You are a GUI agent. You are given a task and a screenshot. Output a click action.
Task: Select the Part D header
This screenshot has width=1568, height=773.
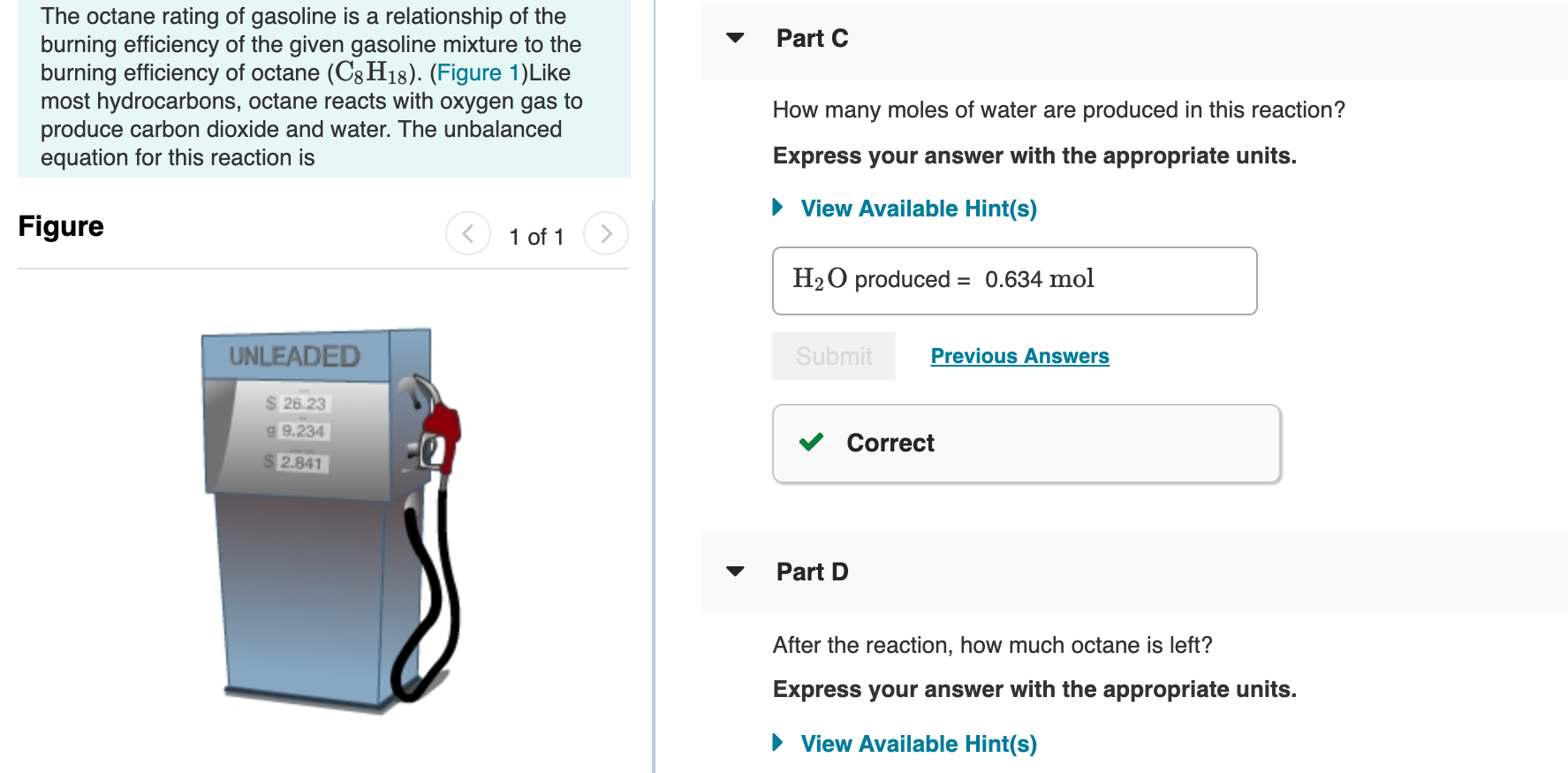point(811,572)
